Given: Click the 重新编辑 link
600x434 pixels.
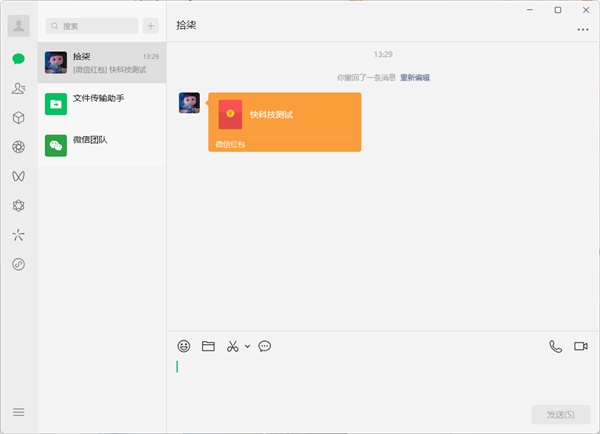Looking at the screenshot, I should point(415,78).
